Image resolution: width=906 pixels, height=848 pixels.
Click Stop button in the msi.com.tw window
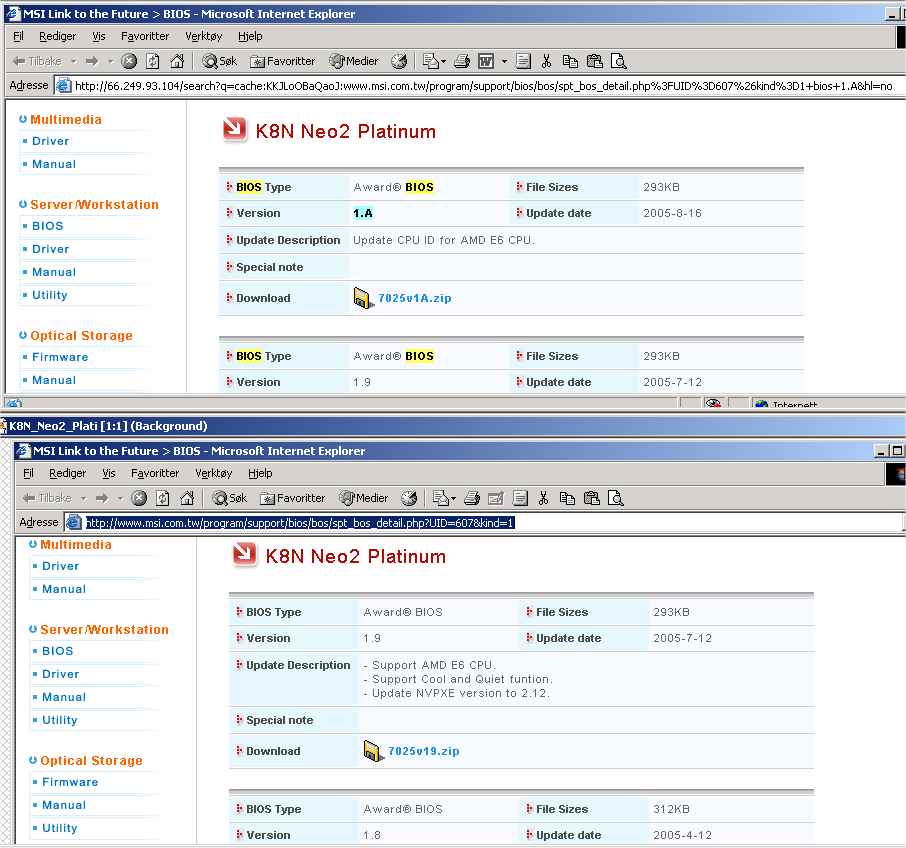(x=139, y=498)
